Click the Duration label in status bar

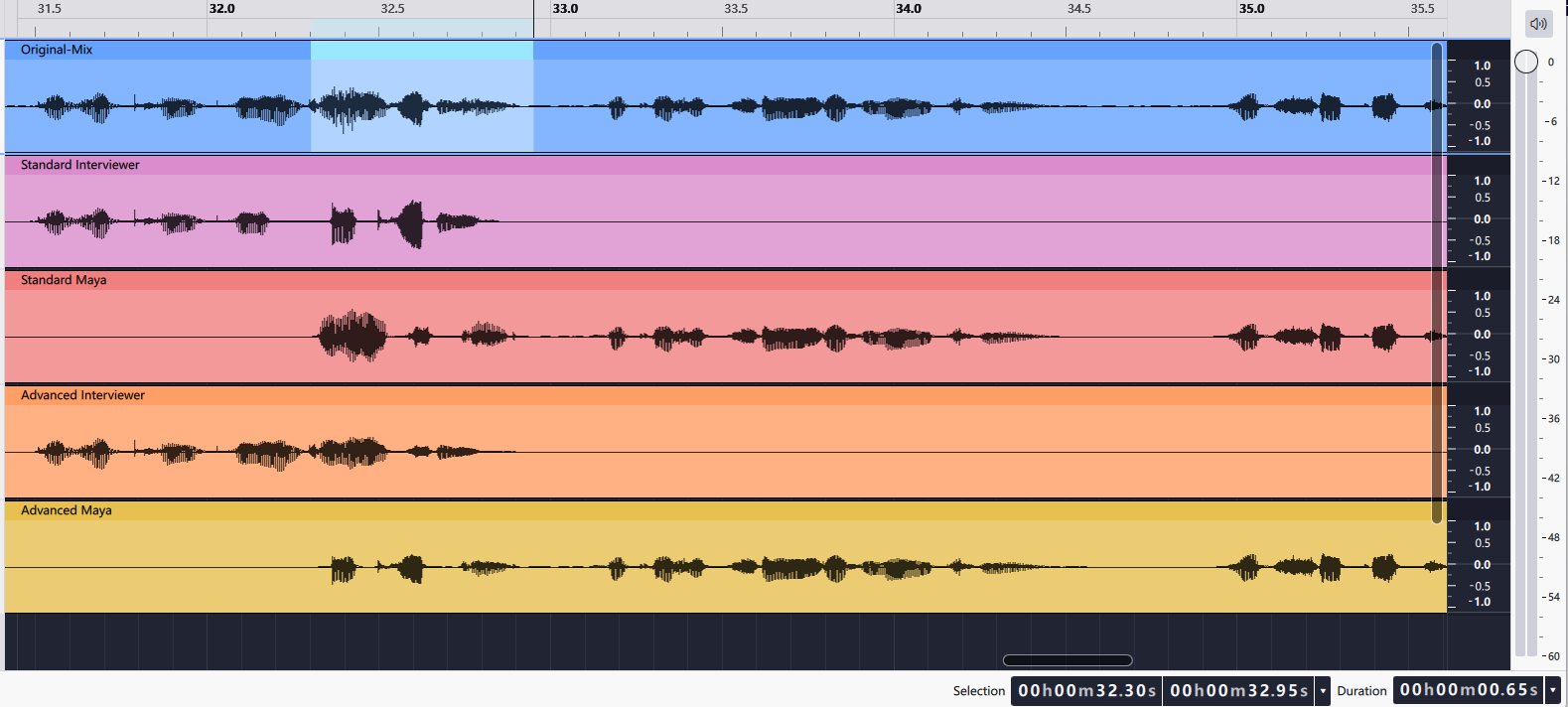coord(1361,691)
